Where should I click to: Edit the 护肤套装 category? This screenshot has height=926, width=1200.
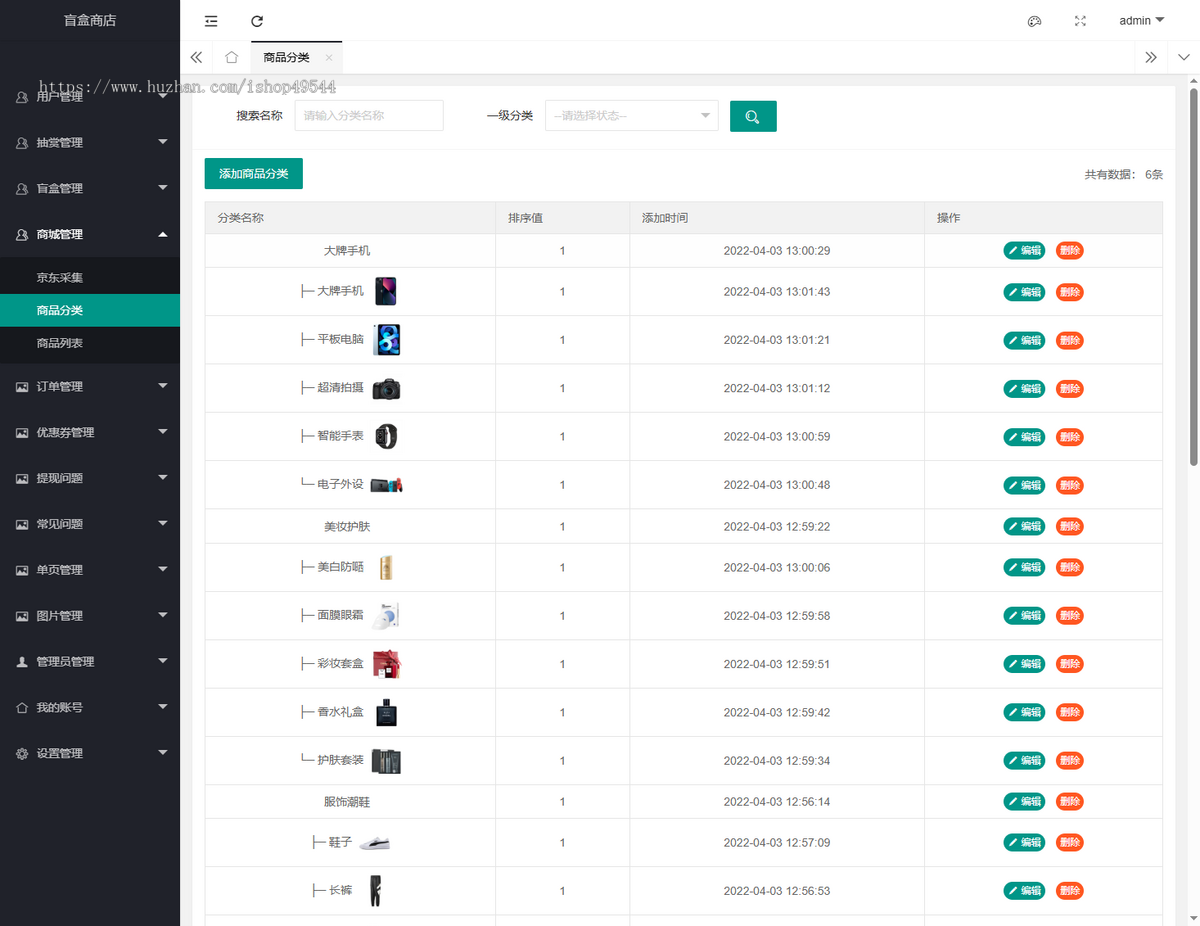point(1024,761)
